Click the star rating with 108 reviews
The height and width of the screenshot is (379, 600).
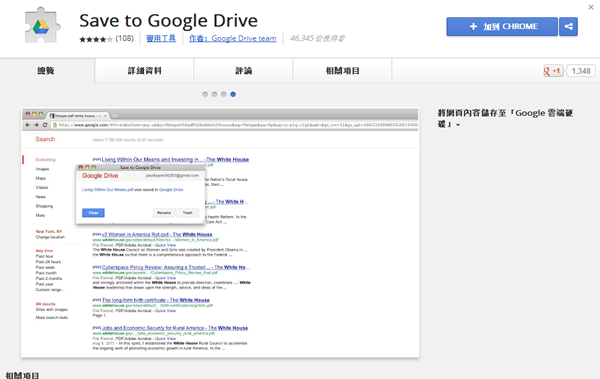(x=106, y=39)
